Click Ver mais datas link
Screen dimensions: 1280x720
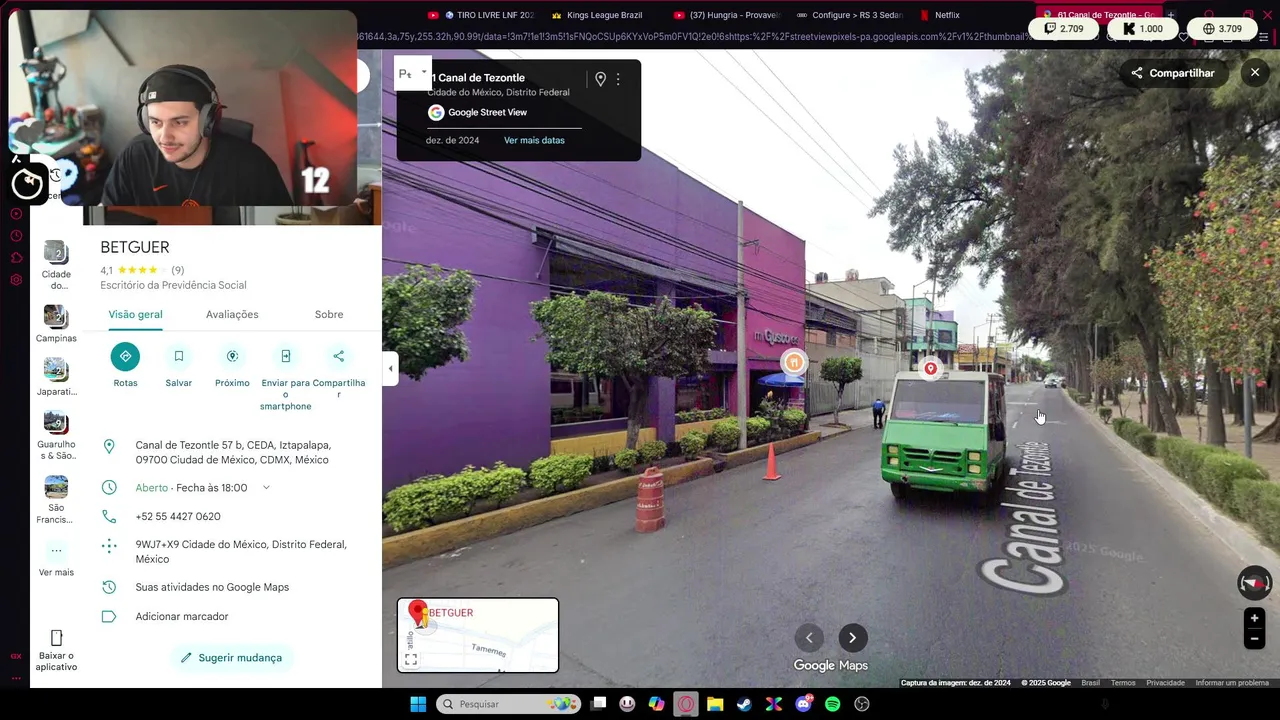point(534,140)
